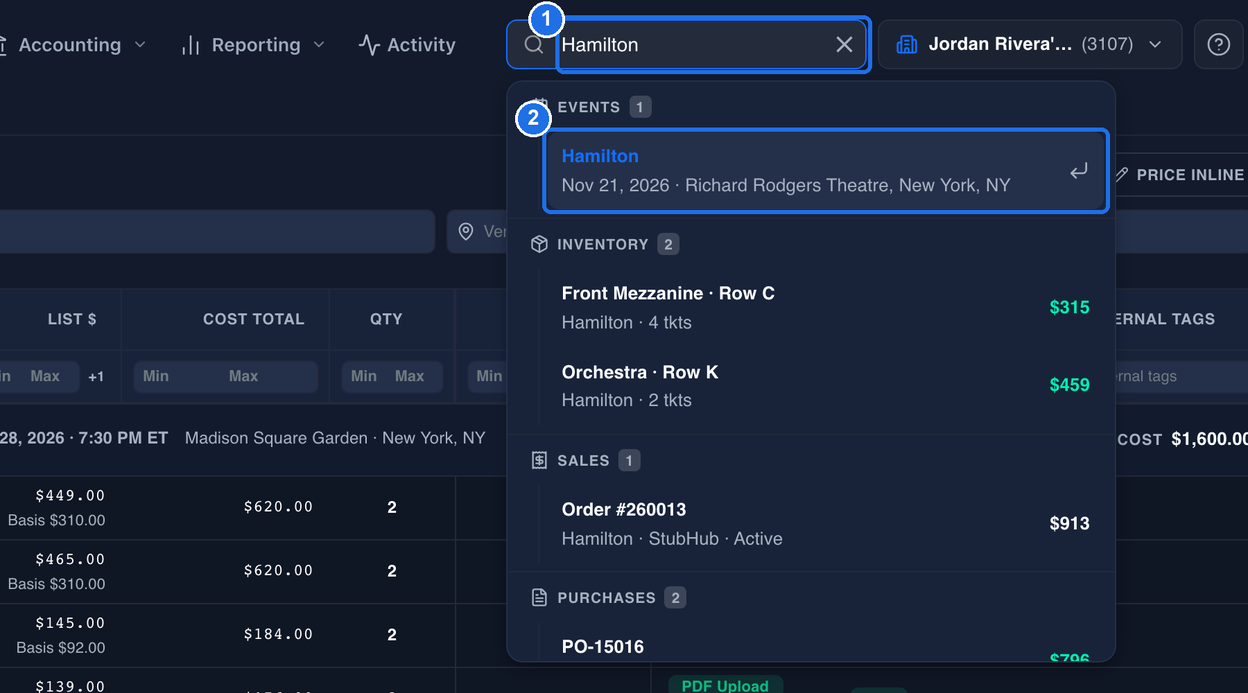Open Order #260013 sales result
The width and height of the screenshot is (1248, 693).
coord(826,523)
